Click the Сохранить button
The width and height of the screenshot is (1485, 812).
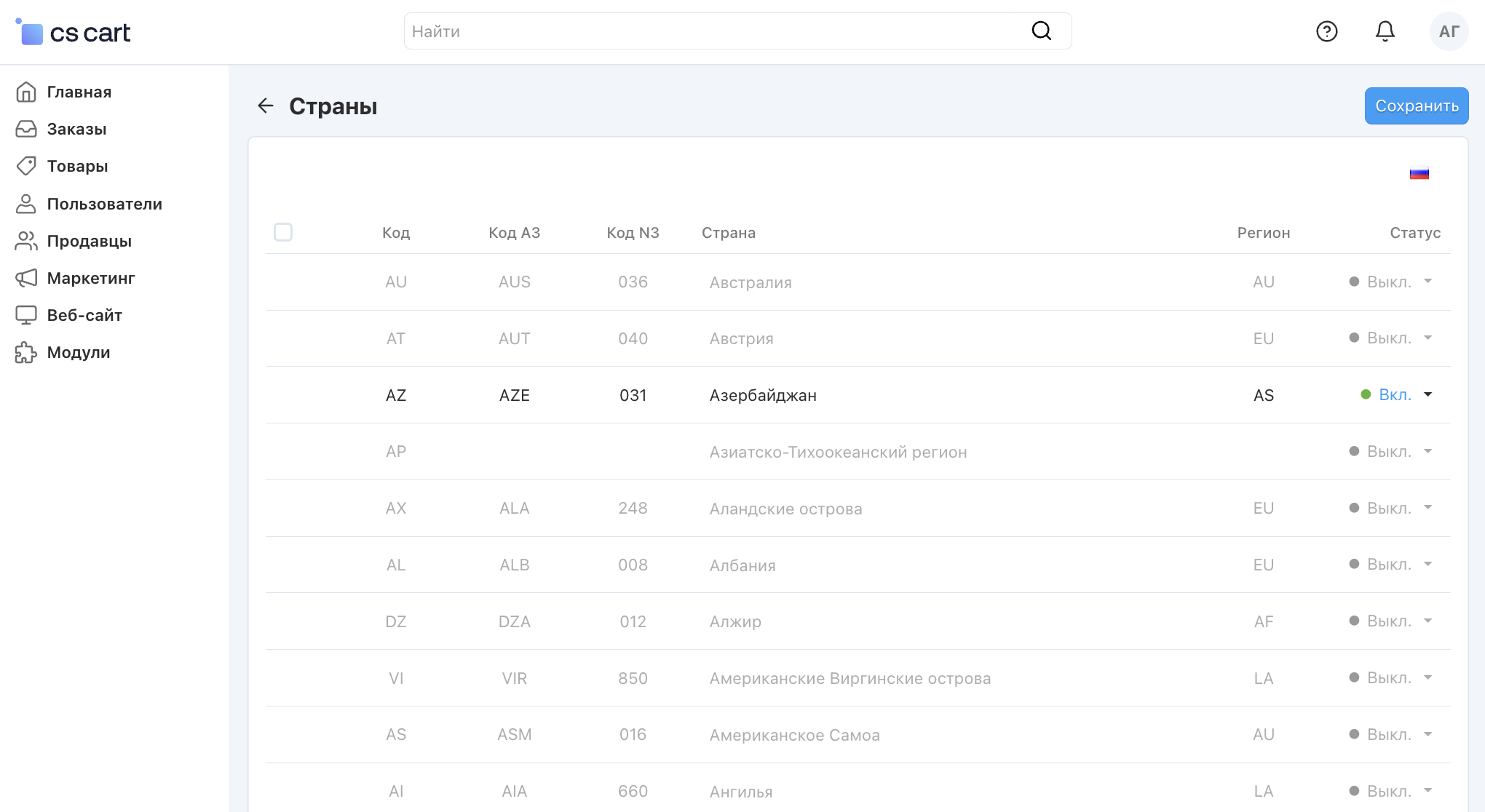click(1416, 106)
